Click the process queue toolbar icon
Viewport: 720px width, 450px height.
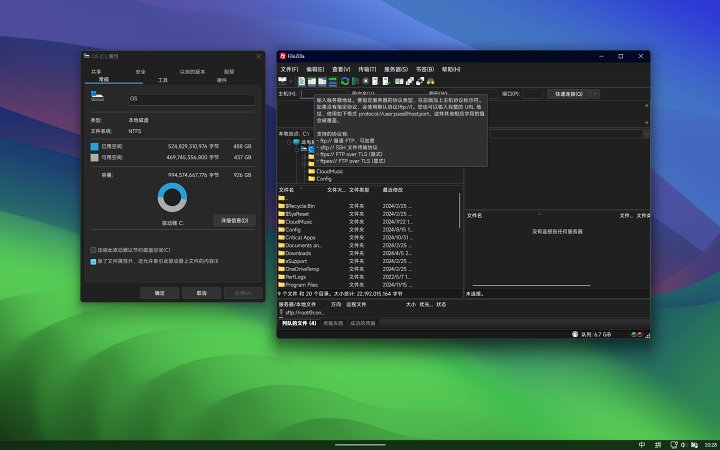coord(356,80)
